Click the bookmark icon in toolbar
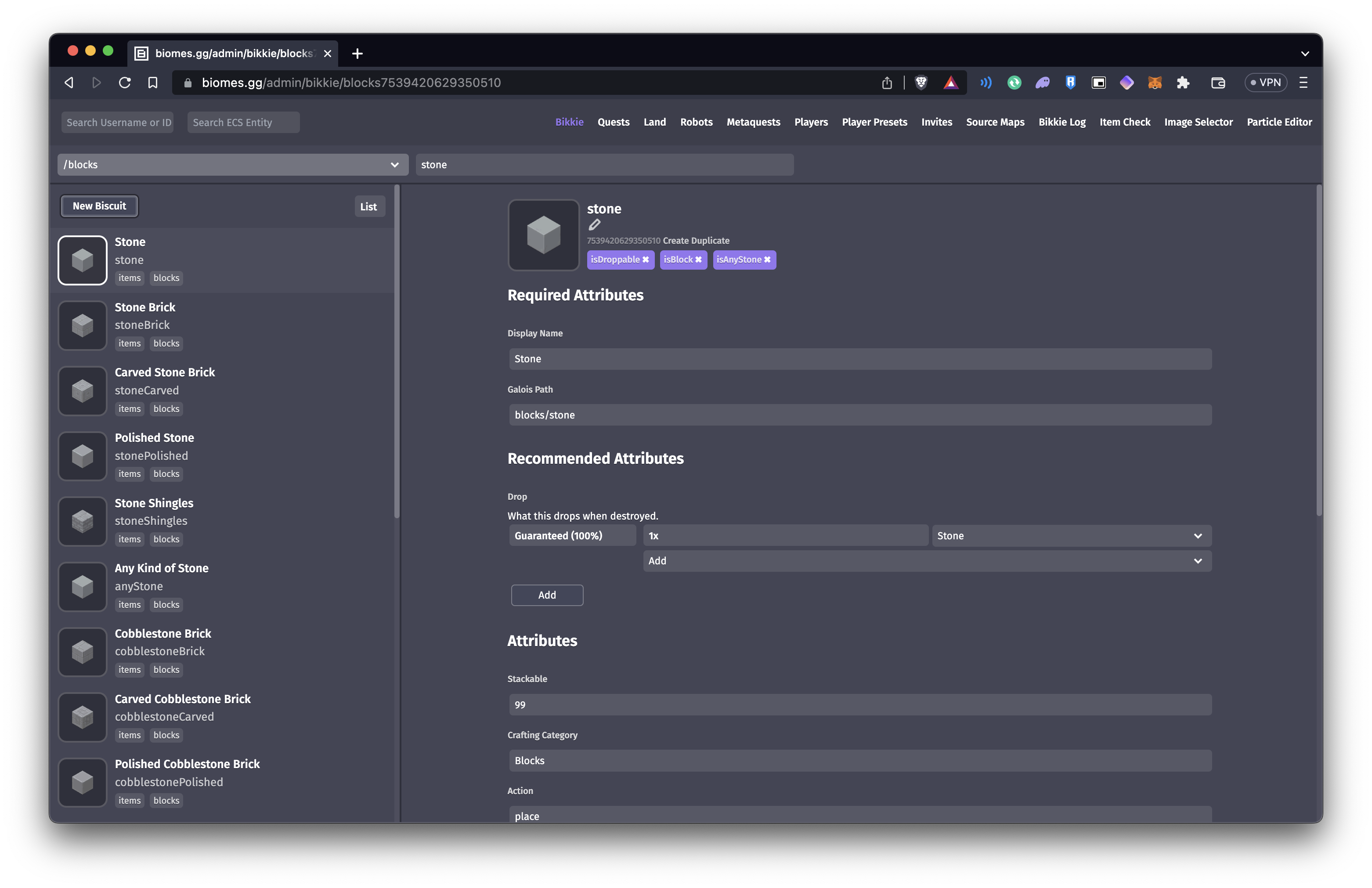 coord(153,83)
